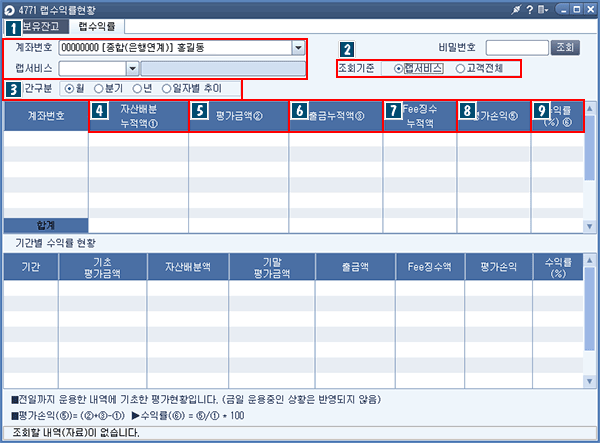Click the 자산배분액 column header

(x=188, y=267)
